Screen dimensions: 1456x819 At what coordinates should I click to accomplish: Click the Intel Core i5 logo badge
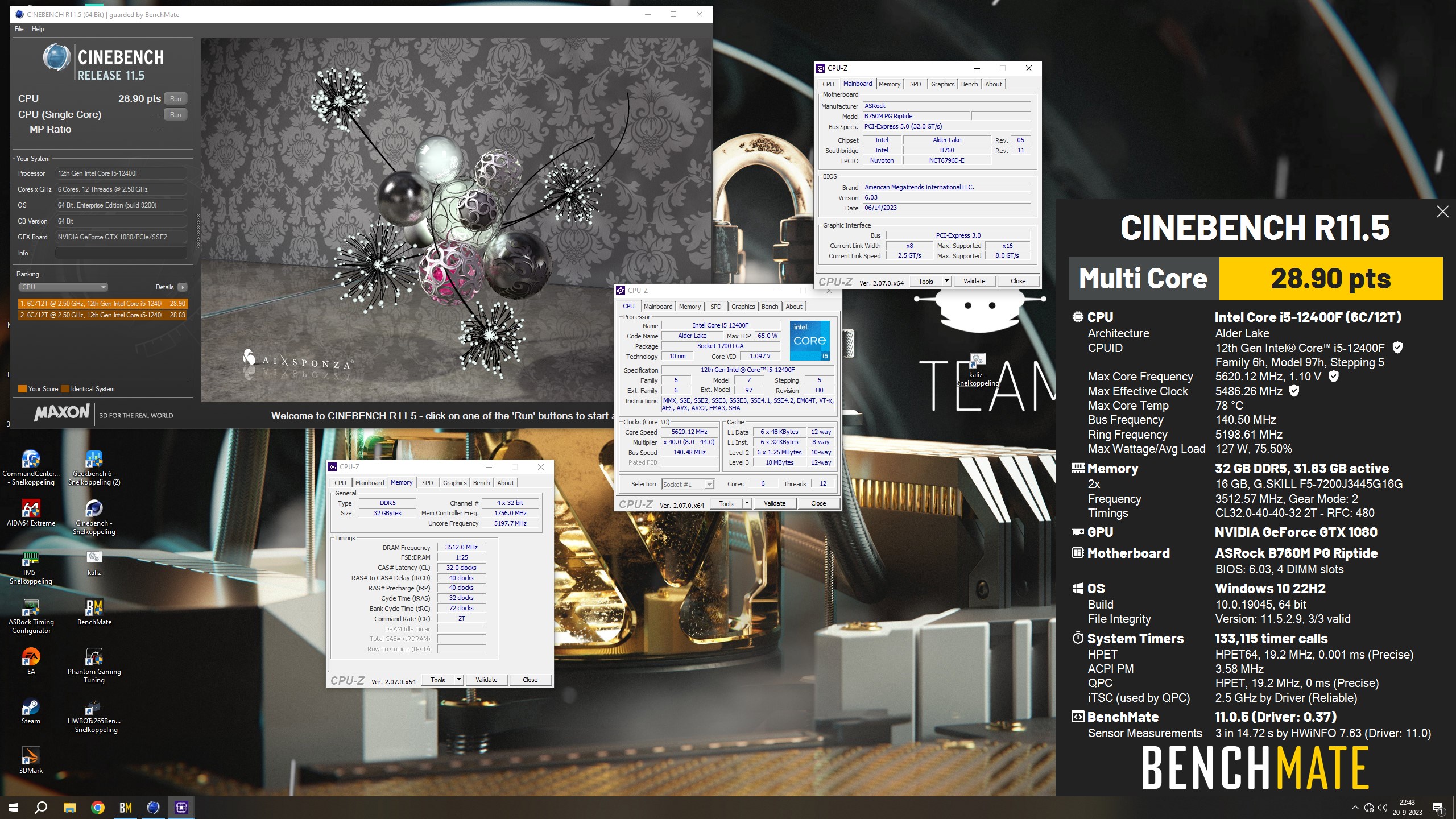click(x=809, y=341)
